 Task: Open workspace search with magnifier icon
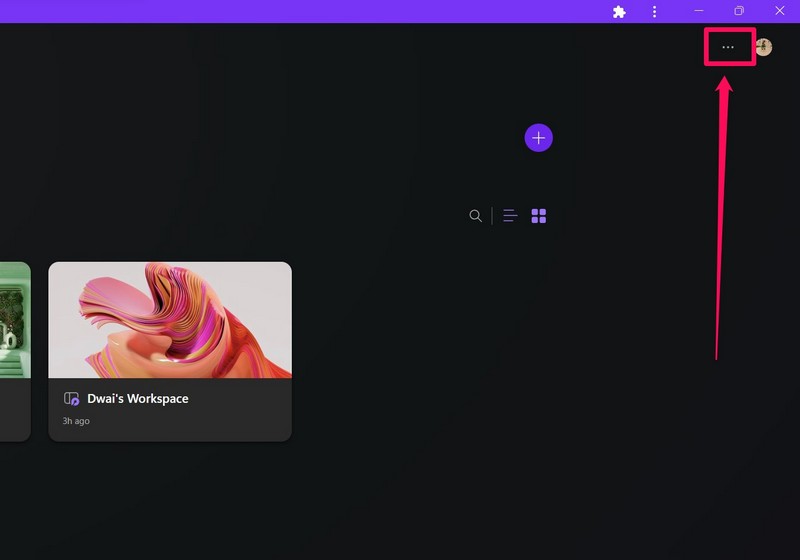click(476, 216)
